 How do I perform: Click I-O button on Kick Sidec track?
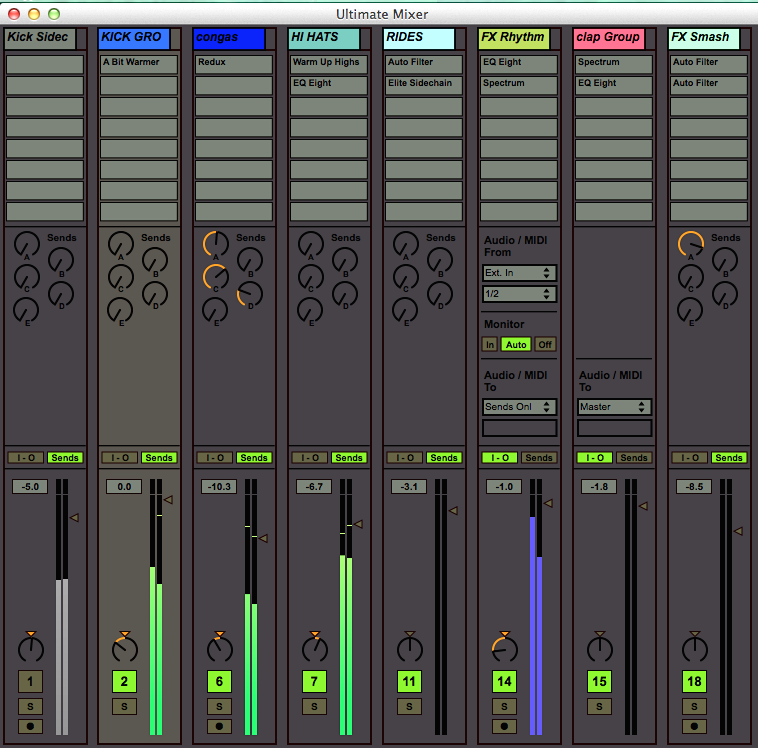[25, 458]
